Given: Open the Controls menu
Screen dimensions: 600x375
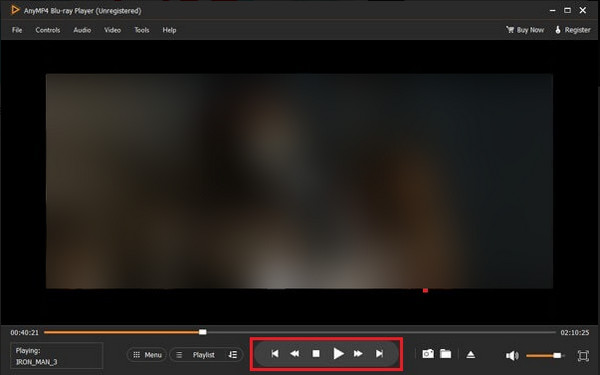Looking at the screenshot, I should click(x=48, y=30).
